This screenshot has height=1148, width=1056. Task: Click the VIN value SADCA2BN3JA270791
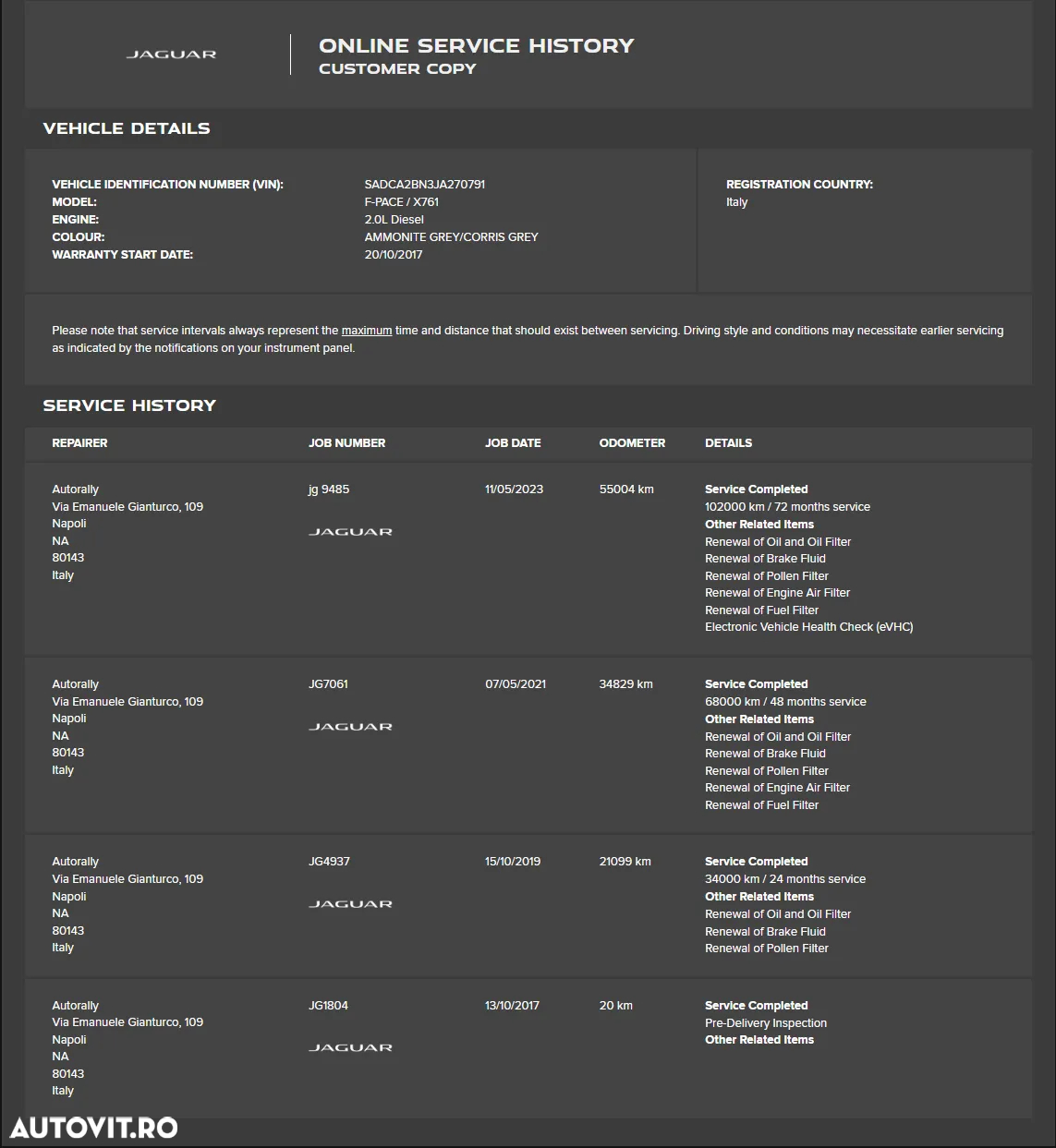(424, 185)
